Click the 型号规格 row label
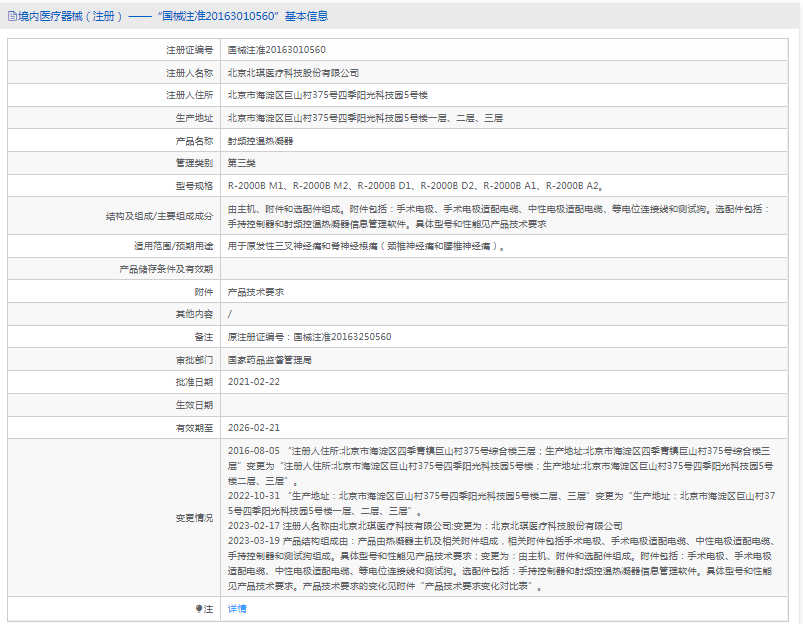 pyautogui.click(x=194, y=186)
